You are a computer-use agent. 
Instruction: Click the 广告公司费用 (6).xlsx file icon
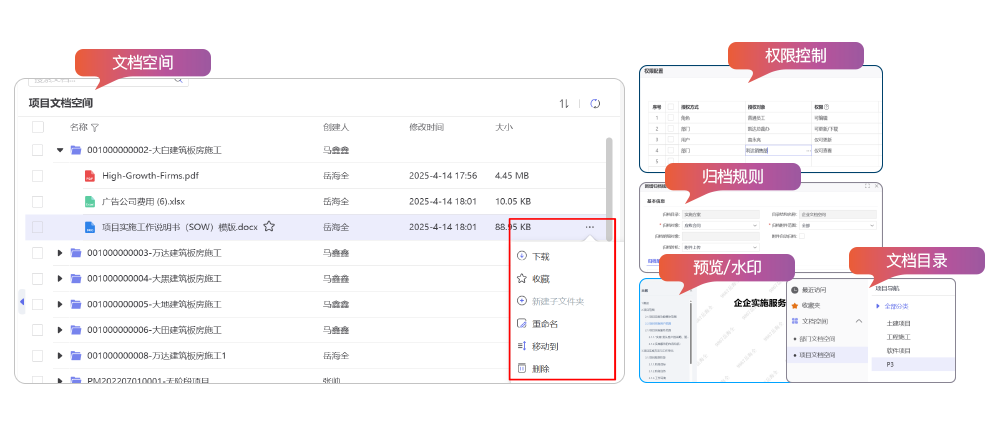pos(89,202)
